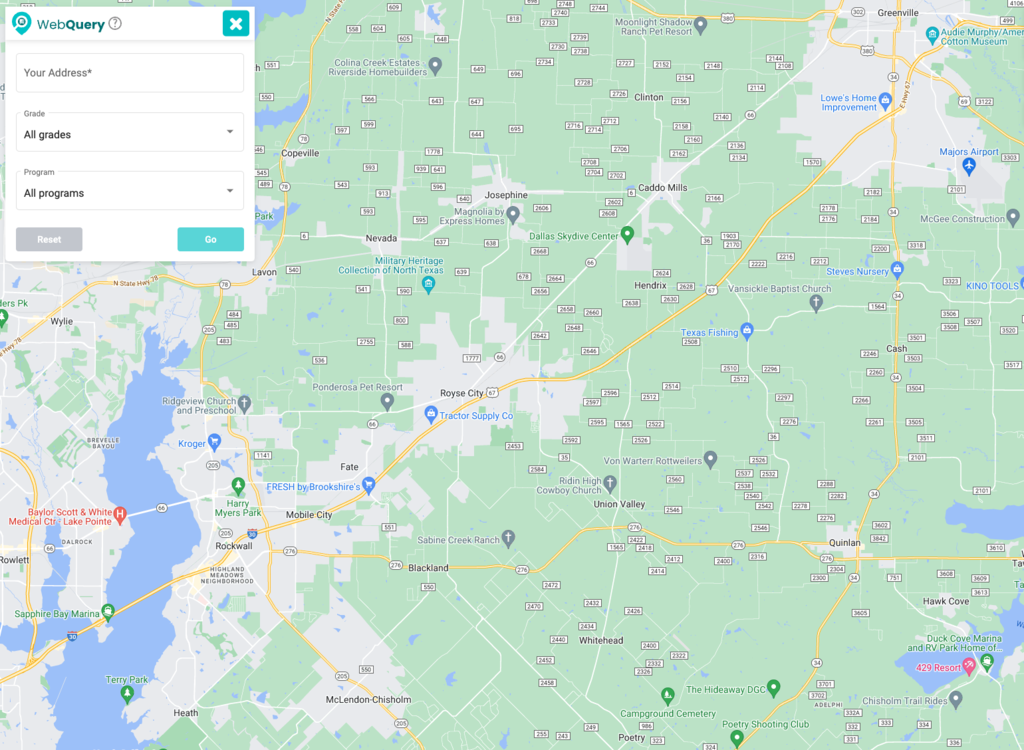This screenshot has height=750, width=1024.
Task: Select the Texas Fishing shop marker
Action: tap(746, 330)
